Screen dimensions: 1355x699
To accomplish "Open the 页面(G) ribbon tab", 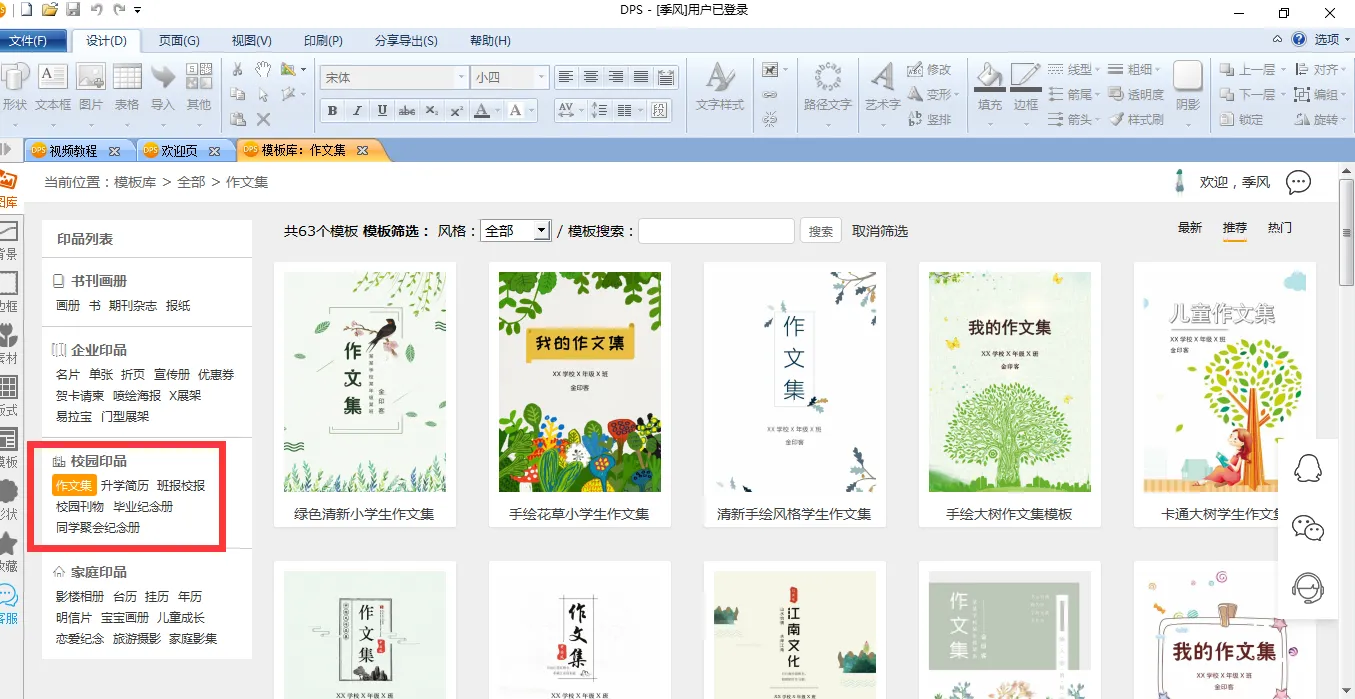I will click(179, 41).
